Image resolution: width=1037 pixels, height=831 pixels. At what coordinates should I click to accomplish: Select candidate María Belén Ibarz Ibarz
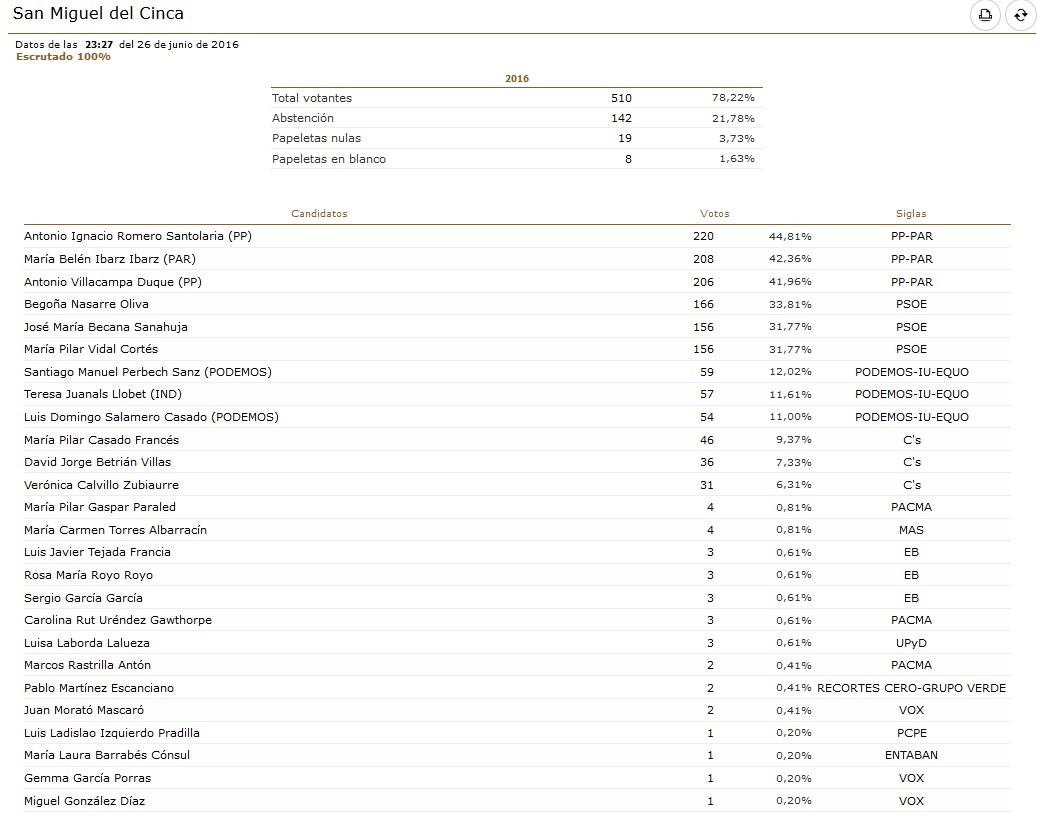coord(110,259)
